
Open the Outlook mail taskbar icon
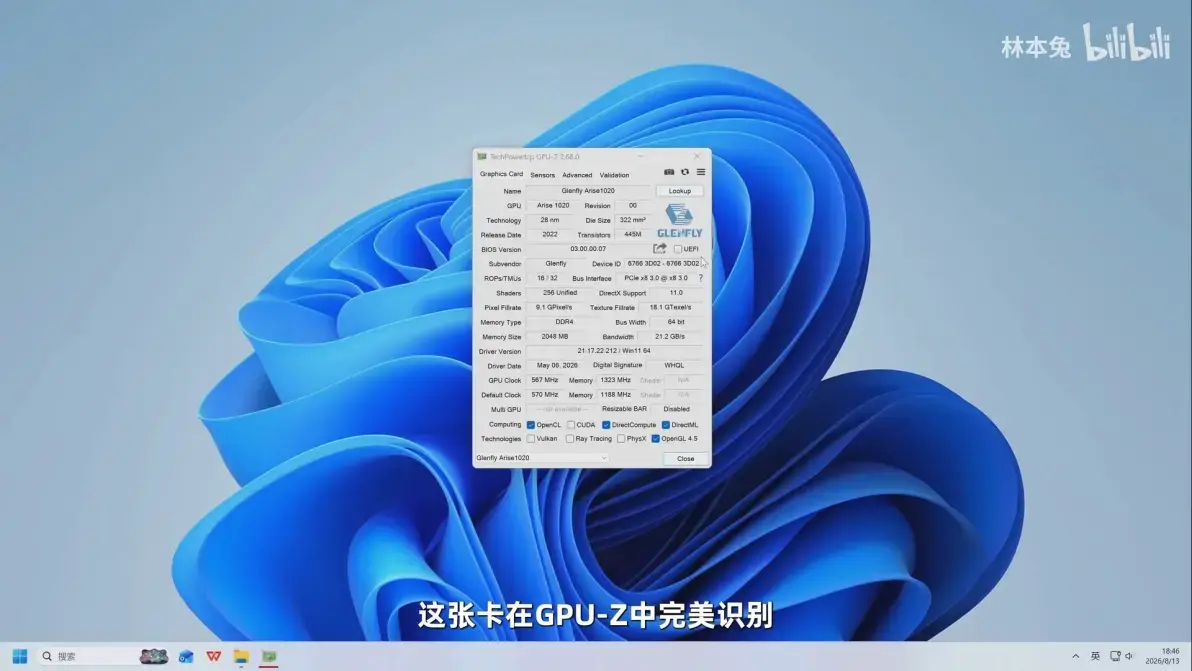tap(186, 656)
